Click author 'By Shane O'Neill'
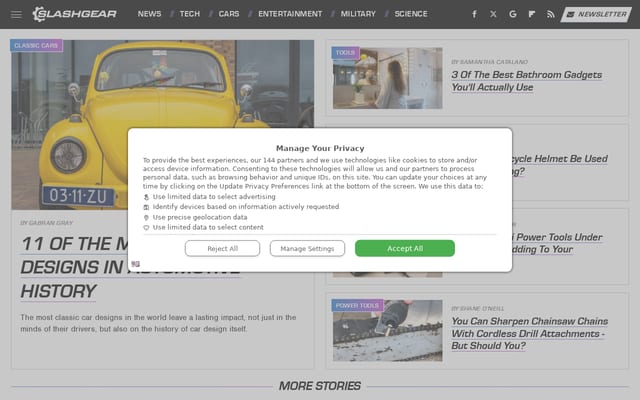 tap(478, 309)
